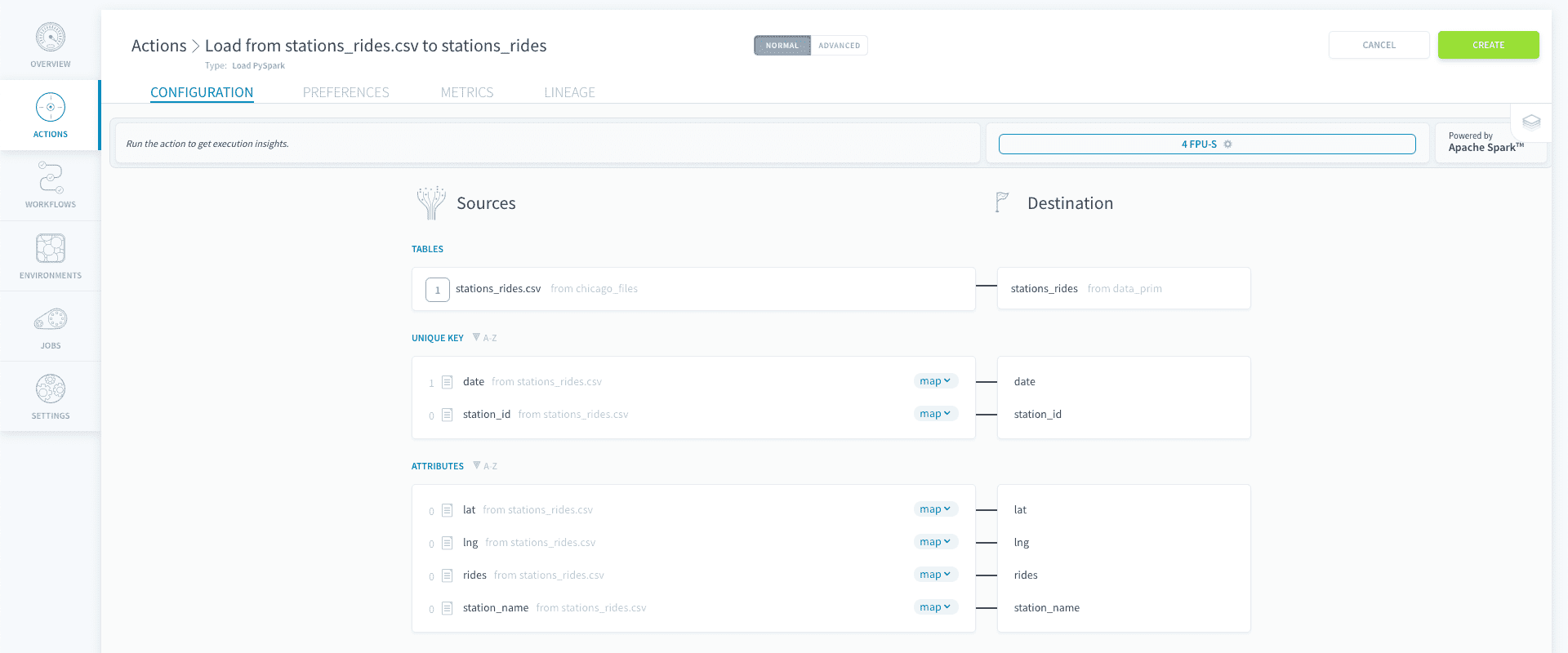Click destination field 'lat'
This screenshot has height=653, width=1568.
(x=1020, y=509)
